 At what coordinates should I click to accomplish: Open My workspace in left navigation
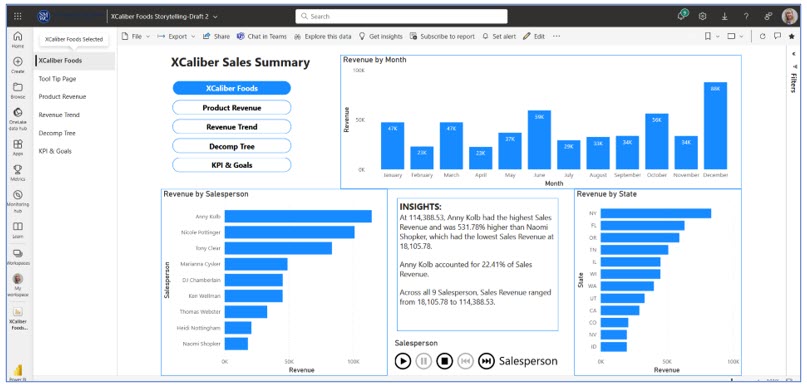click(18, 286)
